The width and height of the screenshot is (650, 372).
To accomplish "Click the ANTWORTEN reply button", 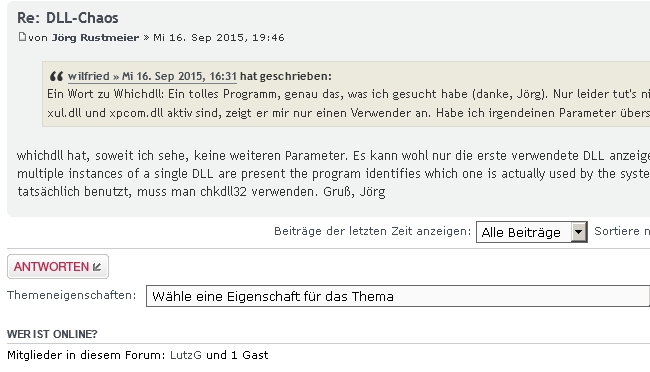I will pos(58,267).
